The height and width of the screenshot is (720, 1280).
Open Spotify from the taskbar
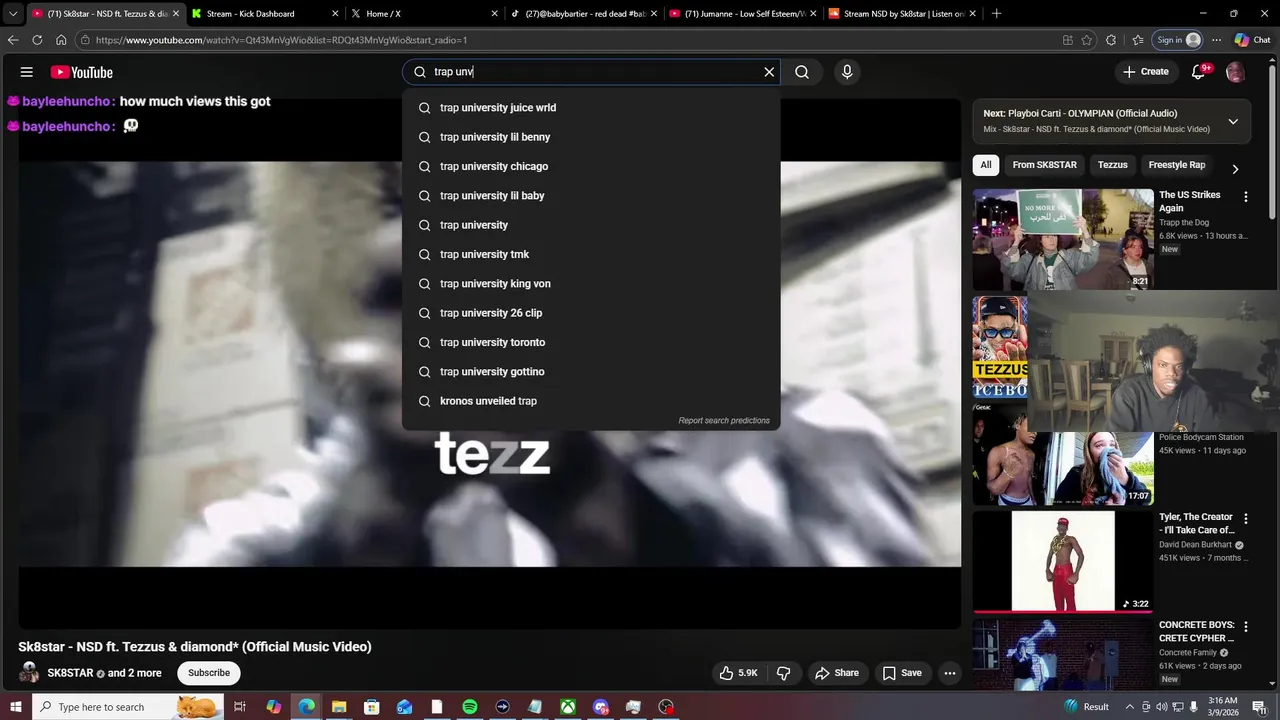(469, 707)
